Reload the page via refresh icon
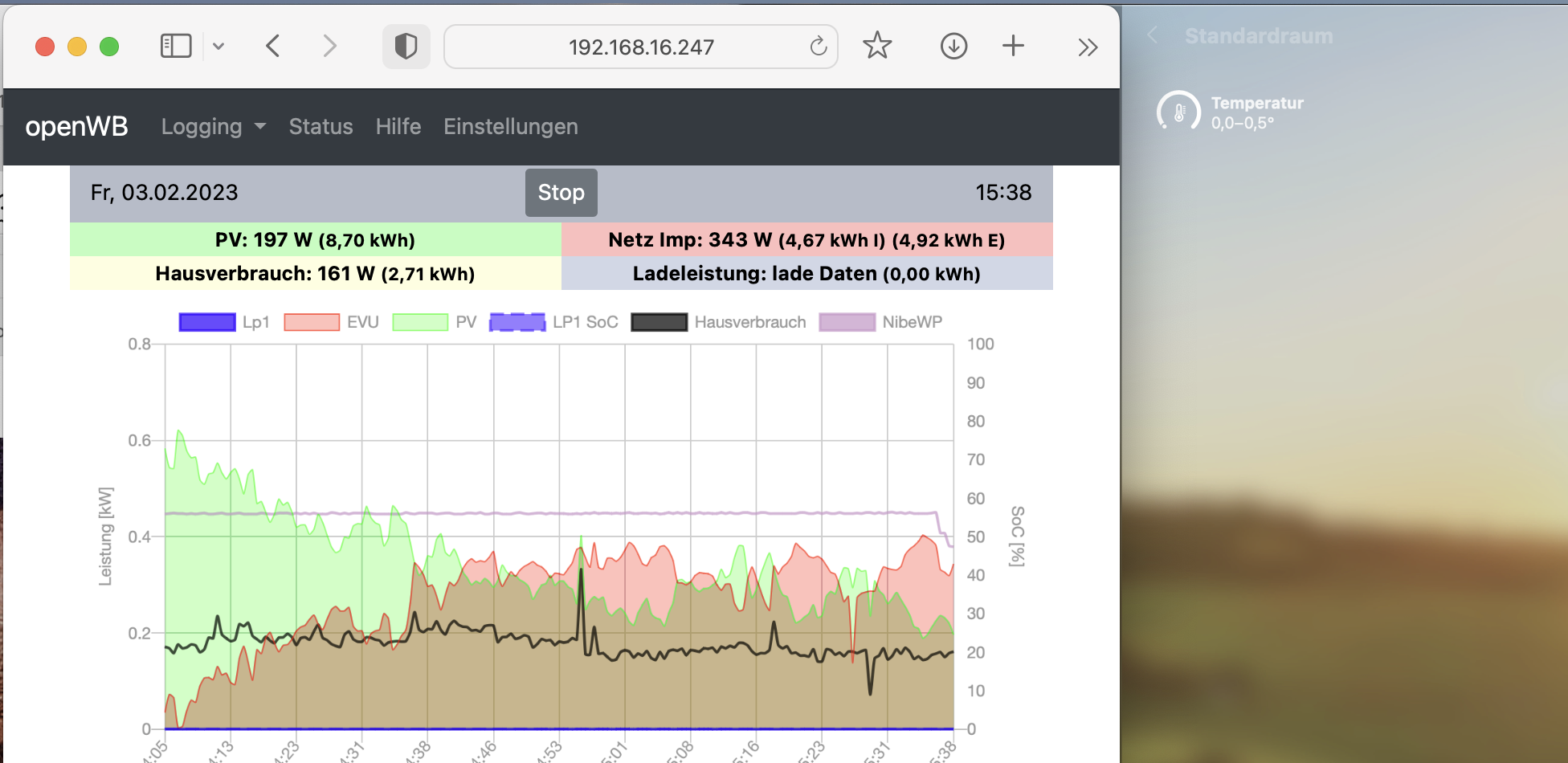Screen dimensions: 1568x763 tap(818, 47)
